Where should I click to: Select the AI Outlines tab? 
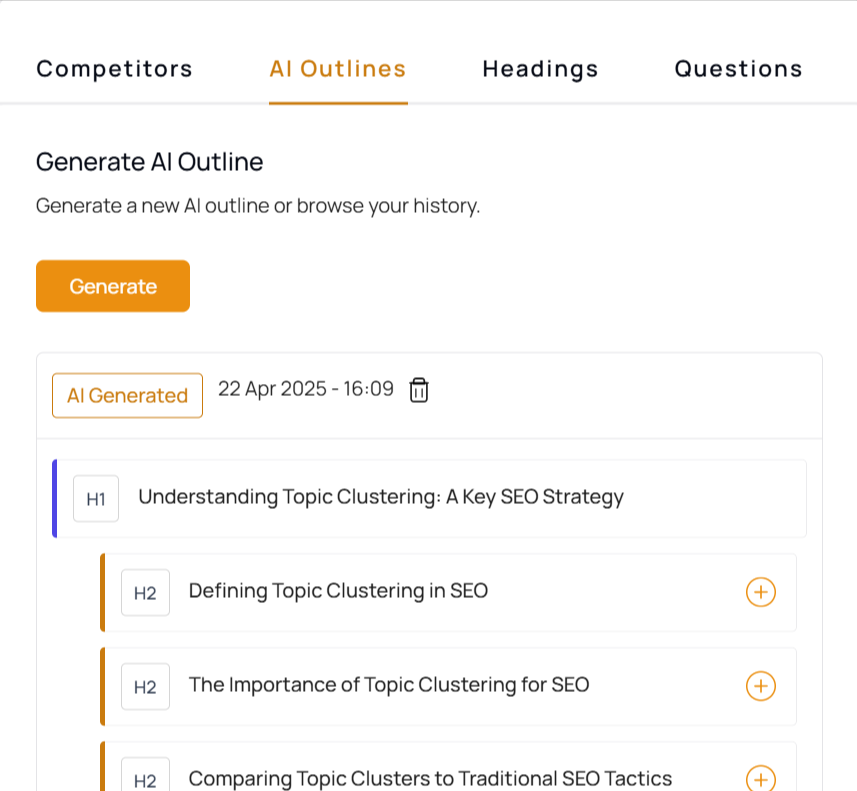pos(338,69)
